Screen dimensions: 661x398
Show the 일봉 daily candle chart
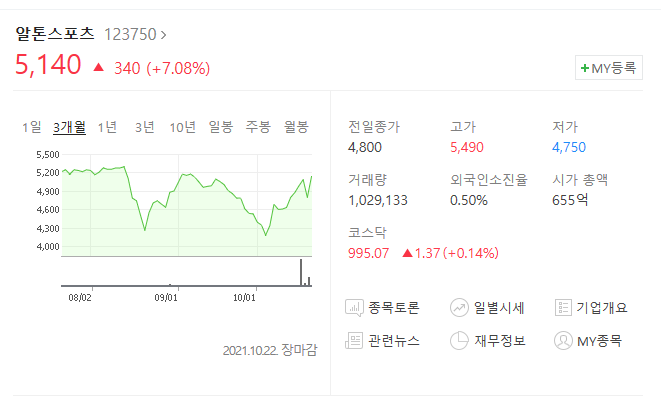220,127
